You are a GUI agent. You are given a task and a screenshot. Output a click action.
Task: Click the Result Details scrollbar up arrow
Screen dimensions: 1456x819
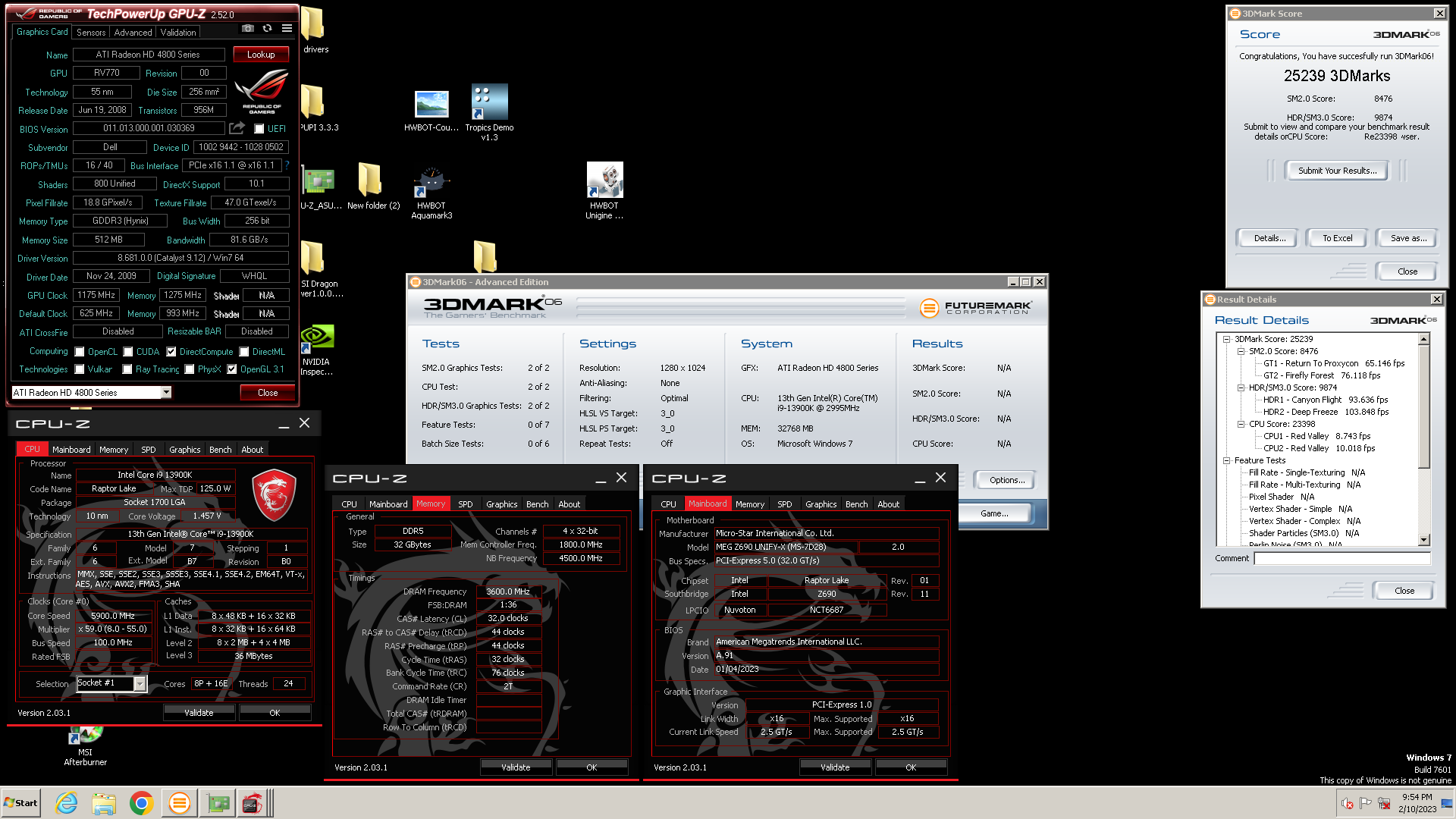[1424, 340]
